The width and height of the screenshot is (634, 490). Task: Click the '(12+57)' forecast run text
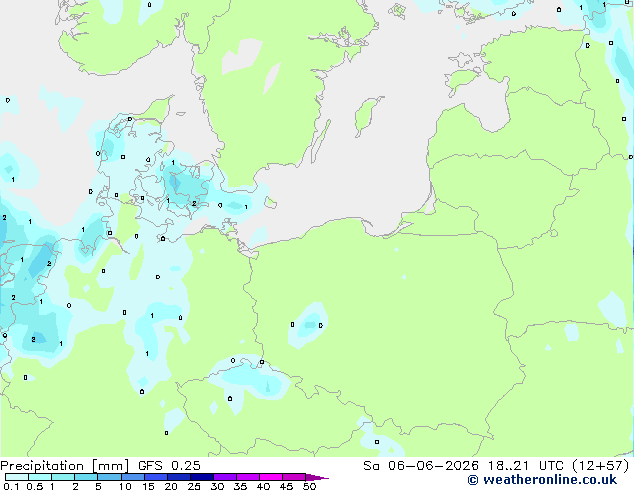coord(601,466)
